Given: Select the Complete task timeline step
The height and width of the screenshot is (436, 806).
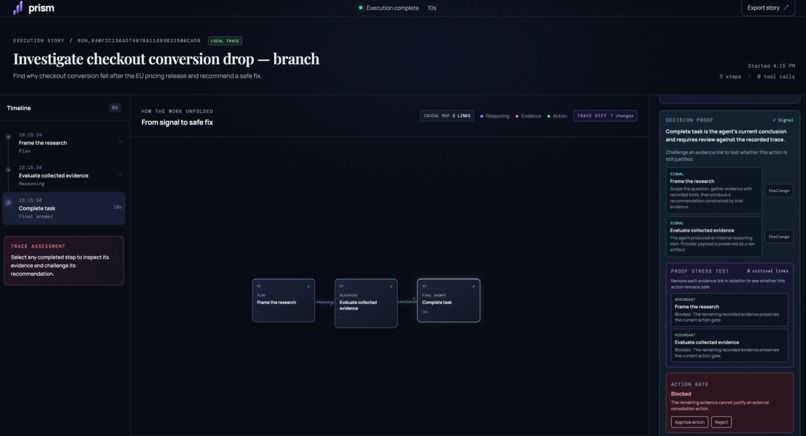Looking at the screenshot, I should 64,208.
